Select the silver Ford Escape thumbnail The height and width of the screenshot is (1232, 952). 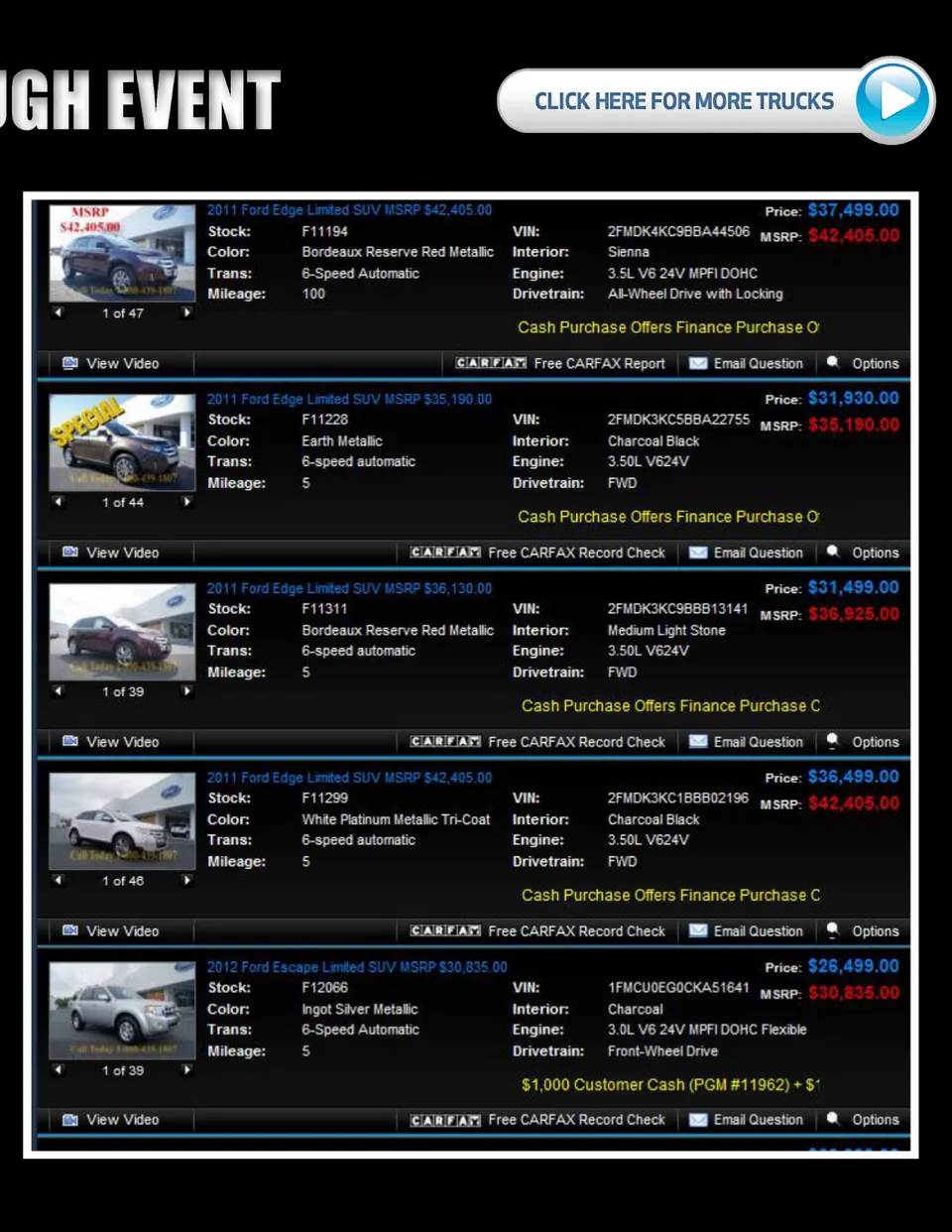tap(122, 1010)
